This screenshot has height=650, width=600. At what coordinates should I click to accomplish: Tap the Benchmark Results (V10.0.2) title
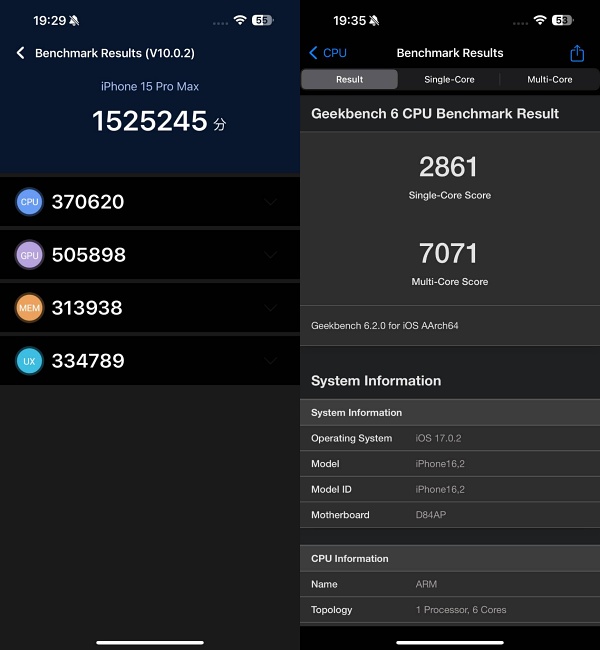[x=115, y=53]
